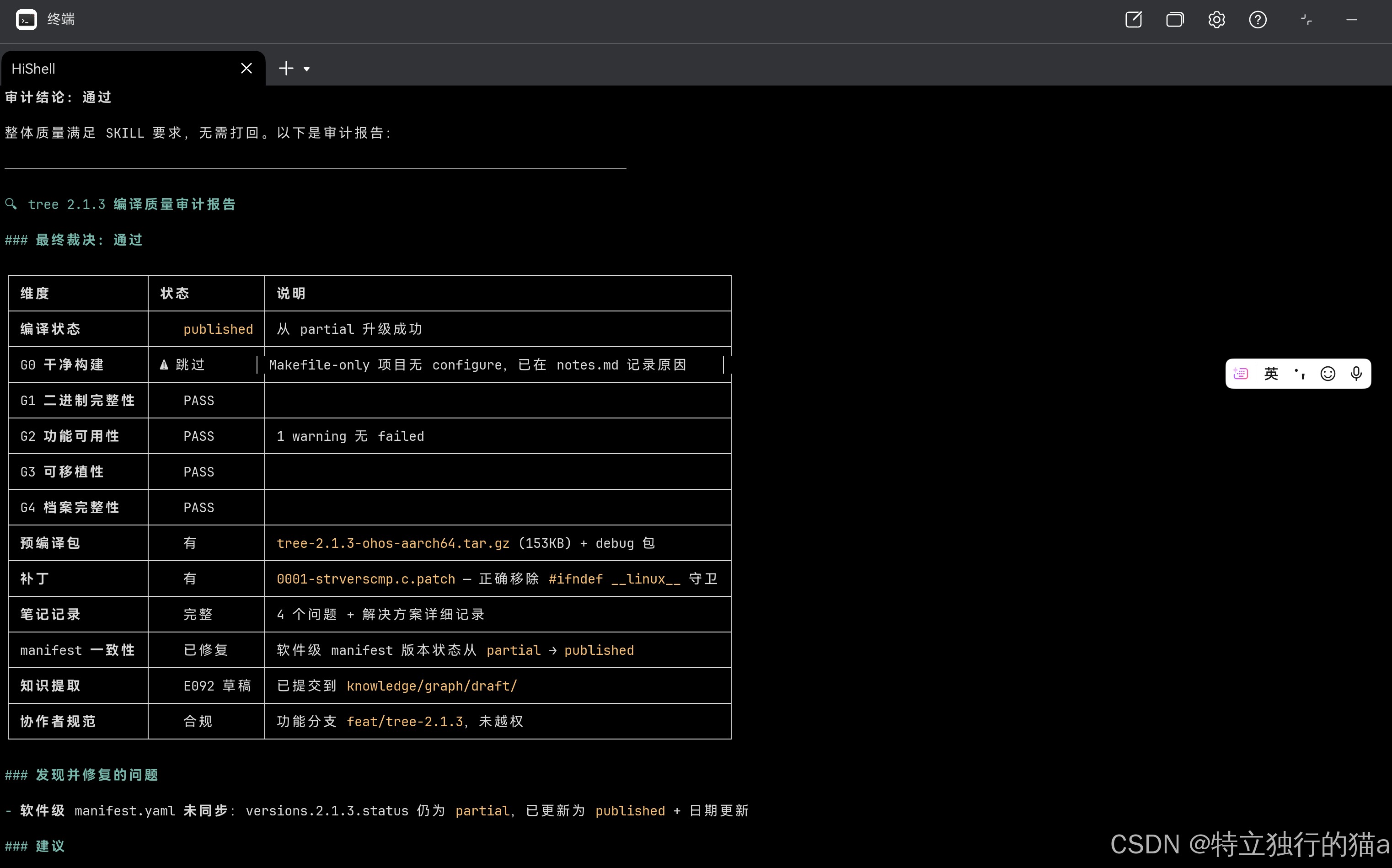This screenshot has height=868, width=1392.
Task: Click '已修复' in manifest 一致性 row
Action: pos(205,650)
